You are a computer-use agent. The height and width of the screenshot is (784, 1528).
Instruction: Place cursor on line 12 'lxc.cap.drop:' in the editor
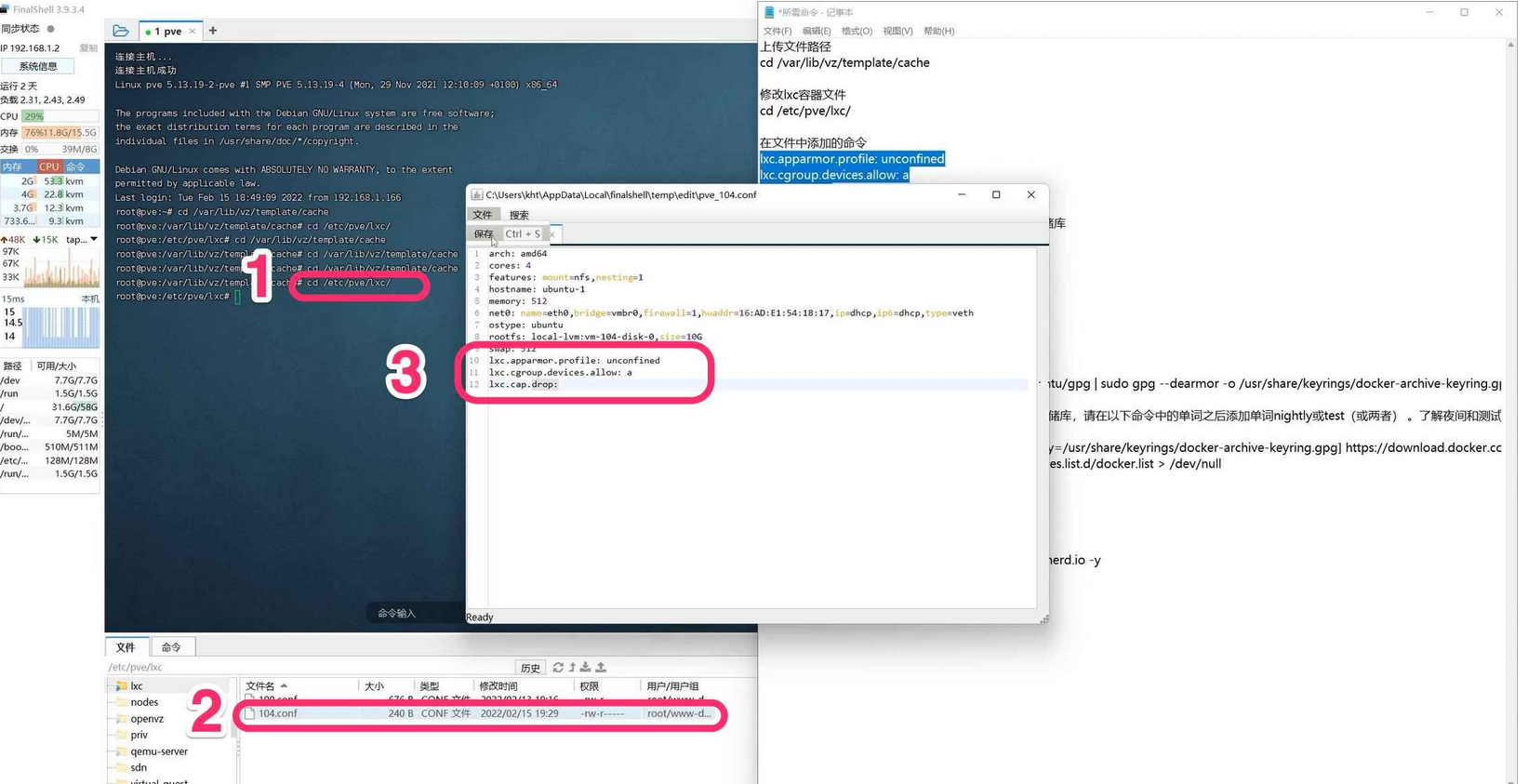pyautogui.click(x=524, y=384)
